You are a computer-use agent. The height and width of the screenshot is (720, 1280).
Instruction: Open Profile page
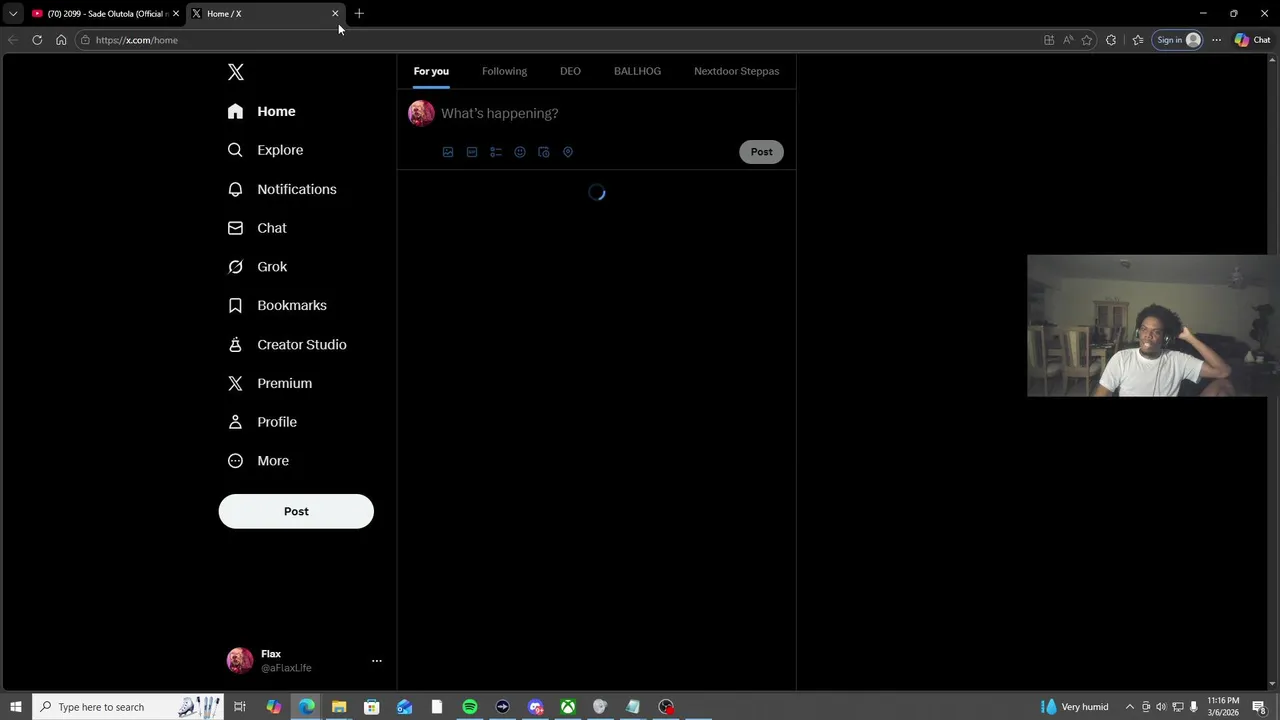pos(263,422)
